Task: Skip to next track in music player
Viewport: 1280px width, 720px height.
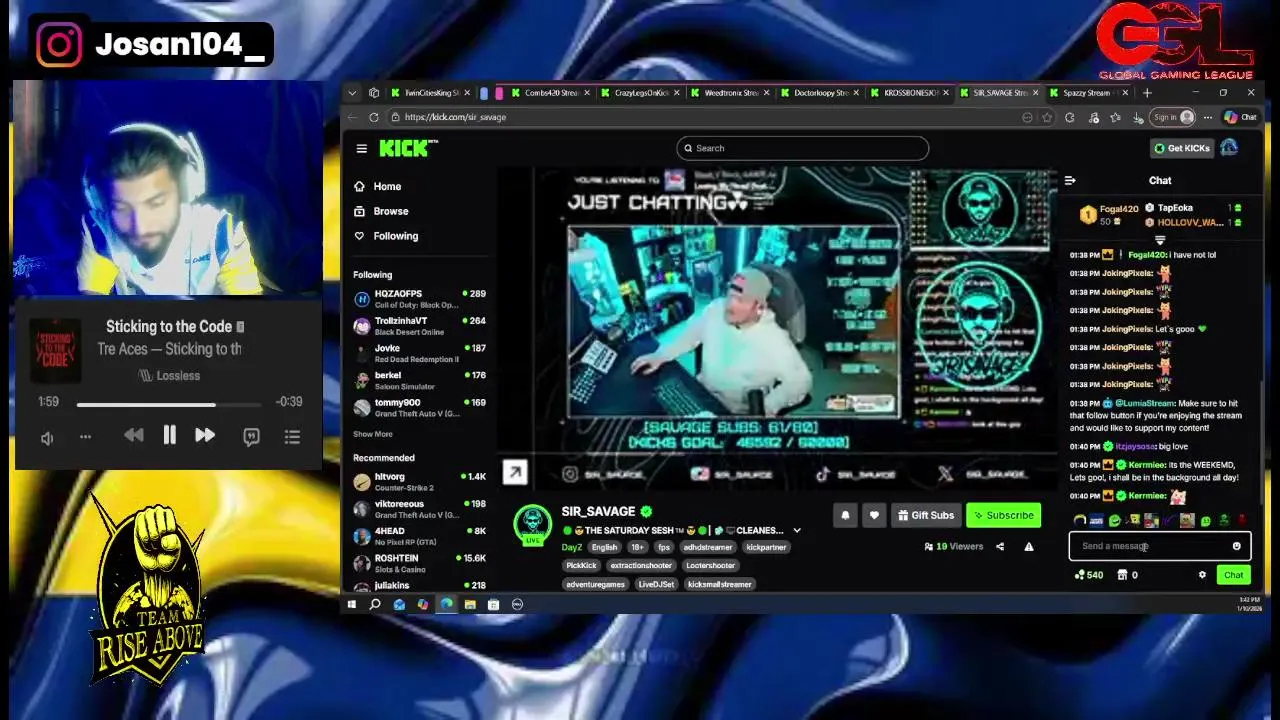Action: tap(204, 435)
